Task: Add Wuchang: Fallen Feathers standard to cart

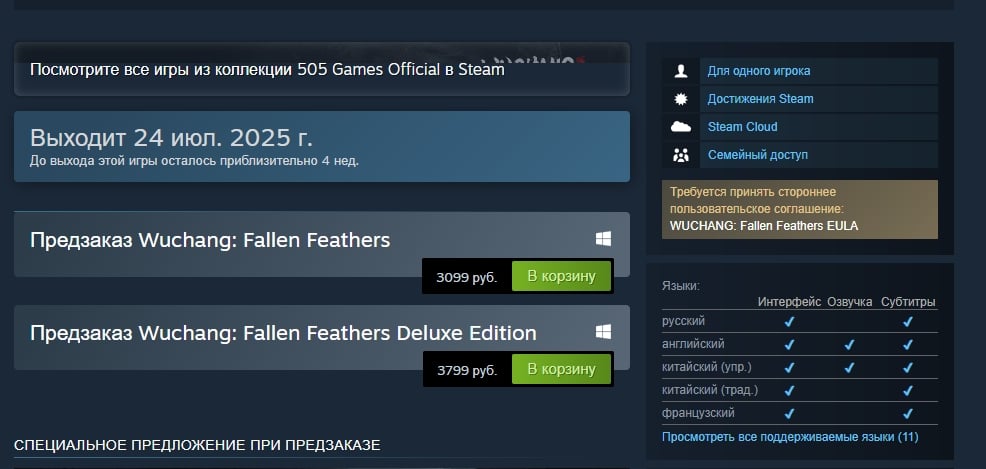Action: click(562, 276)
